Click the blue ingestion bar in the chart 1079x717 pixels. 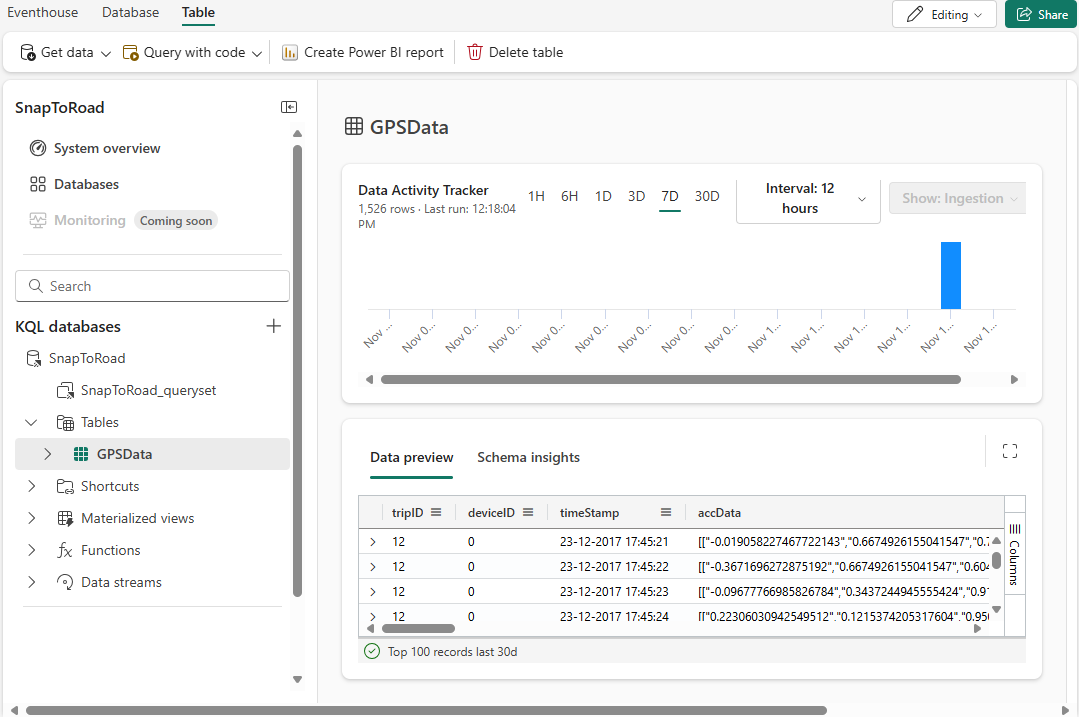(950, 275)
